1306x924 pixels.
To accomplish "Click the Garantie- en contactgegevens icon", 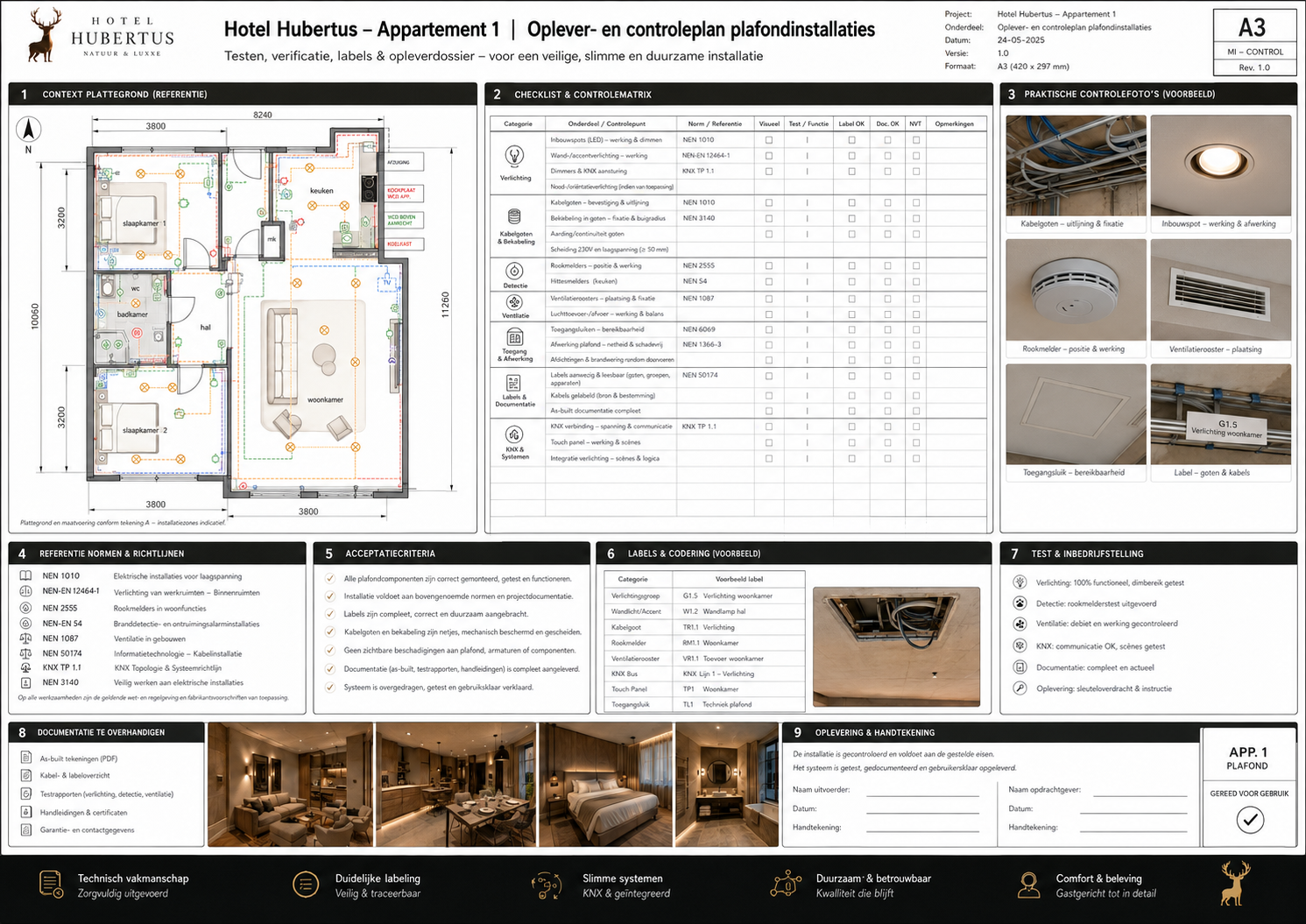I will point(26,829).
